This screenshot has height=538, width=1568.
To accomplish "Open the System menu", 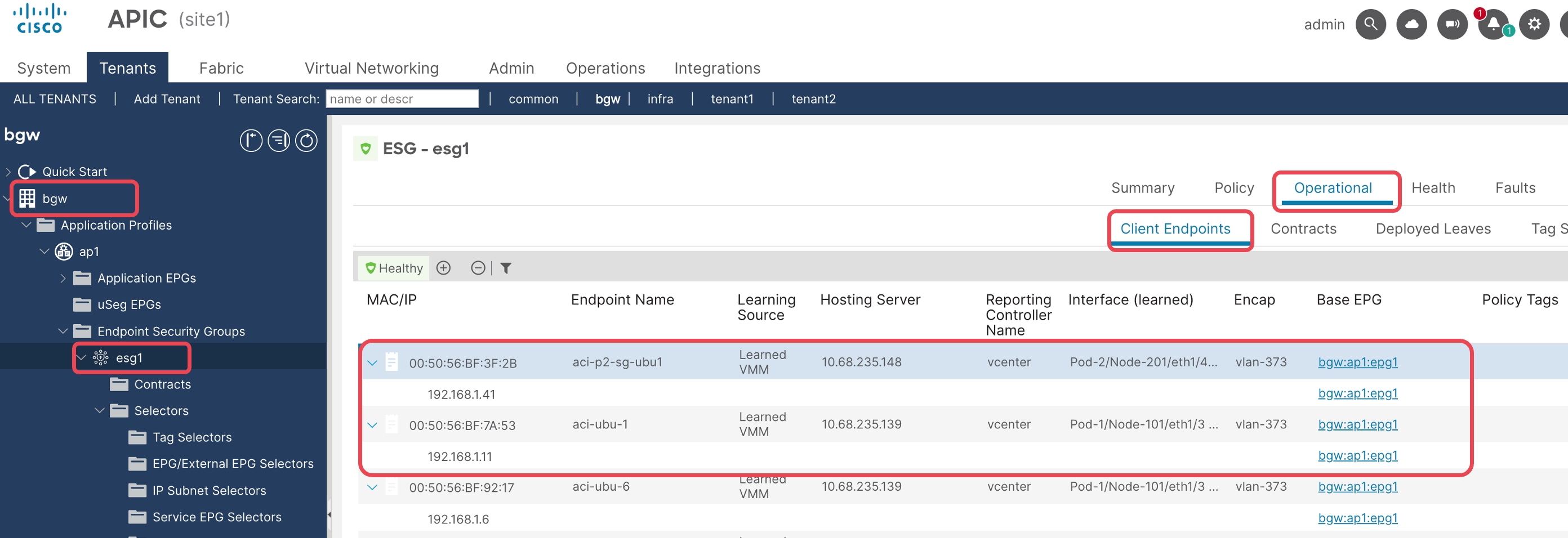I will [44, 68].
